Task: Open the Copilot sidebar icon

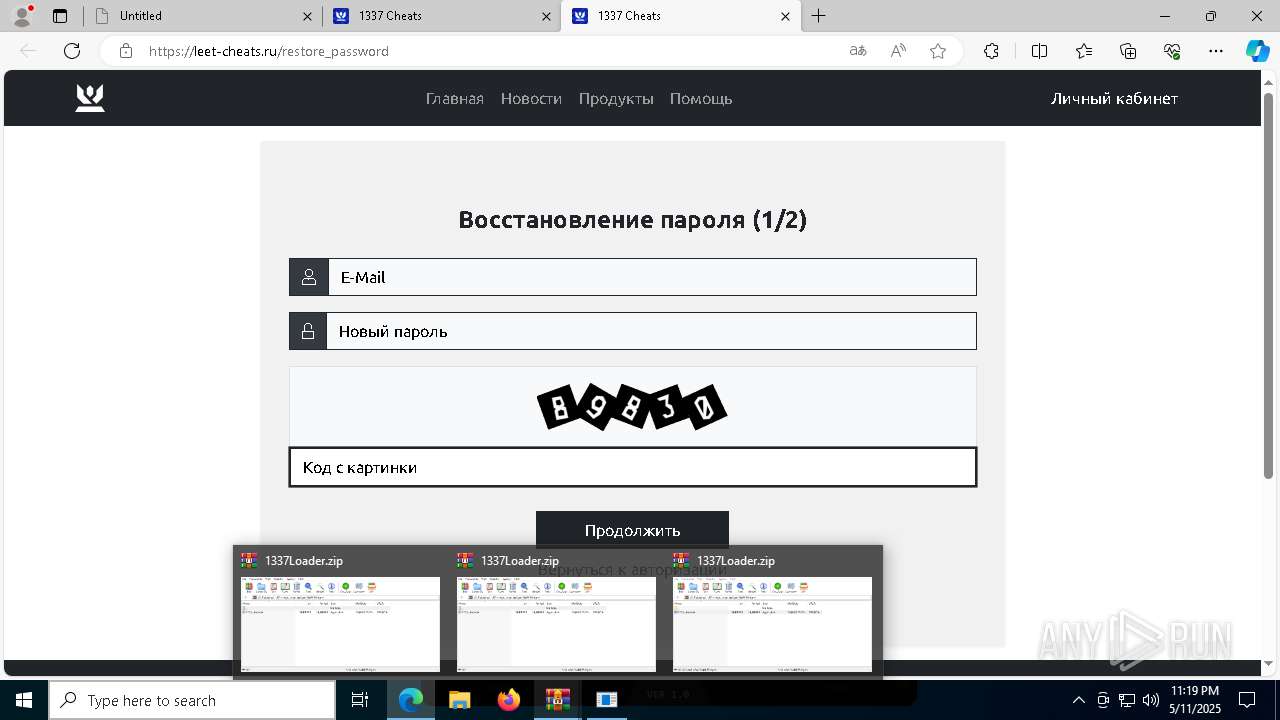Action: [1257, 51]
